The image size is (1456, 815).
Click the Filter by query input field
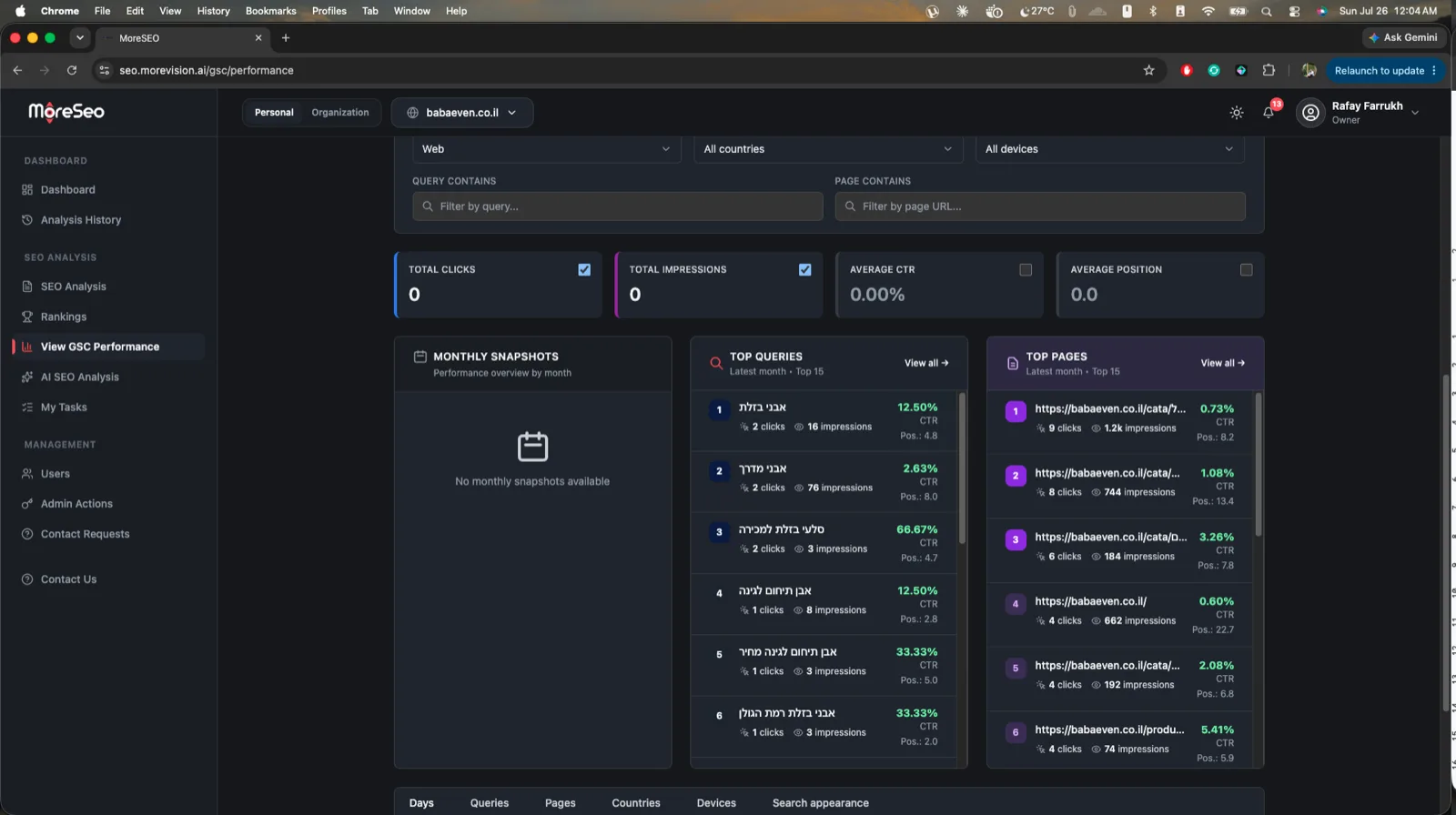point(618,206)
